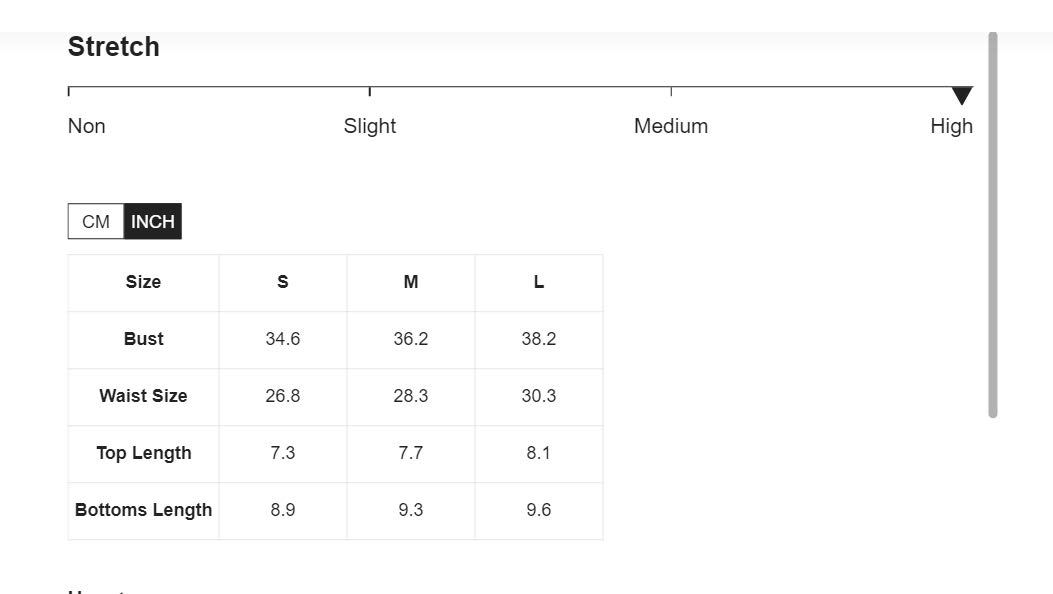
Task: Click the Medium stretch label
Action: (671, 126)
